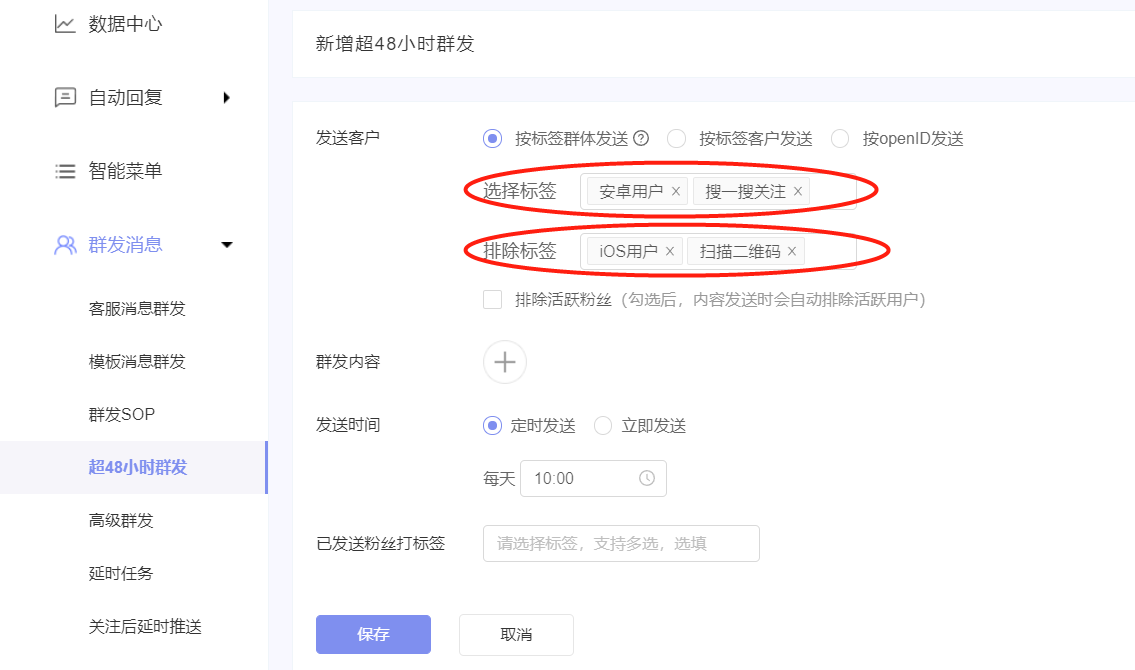Viewport: 1135px width, 670px height.
Task: Select 按openID发送 radio option
Action: coord(840,138)
